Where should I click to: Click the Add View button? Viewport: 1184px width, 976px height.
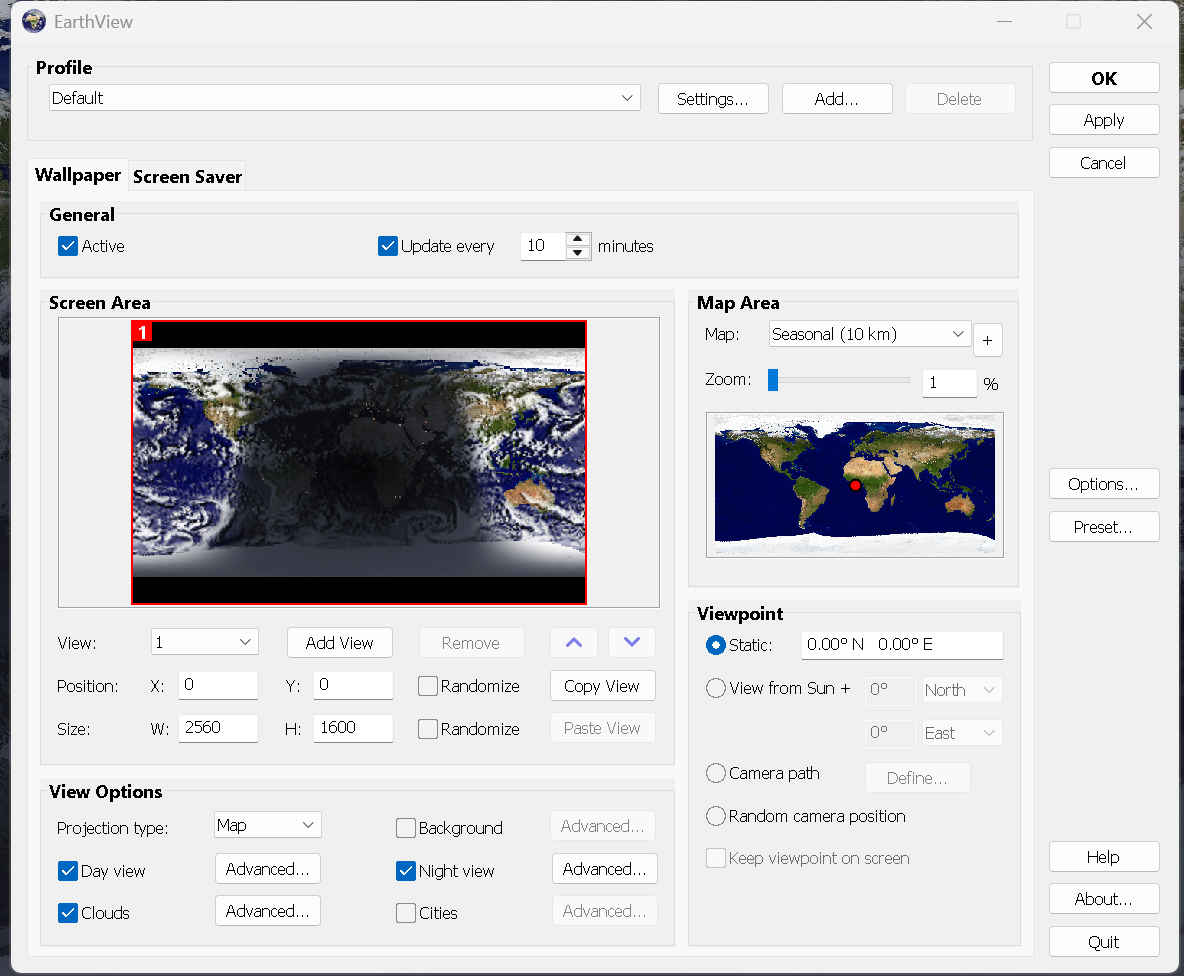coord(340,643)
